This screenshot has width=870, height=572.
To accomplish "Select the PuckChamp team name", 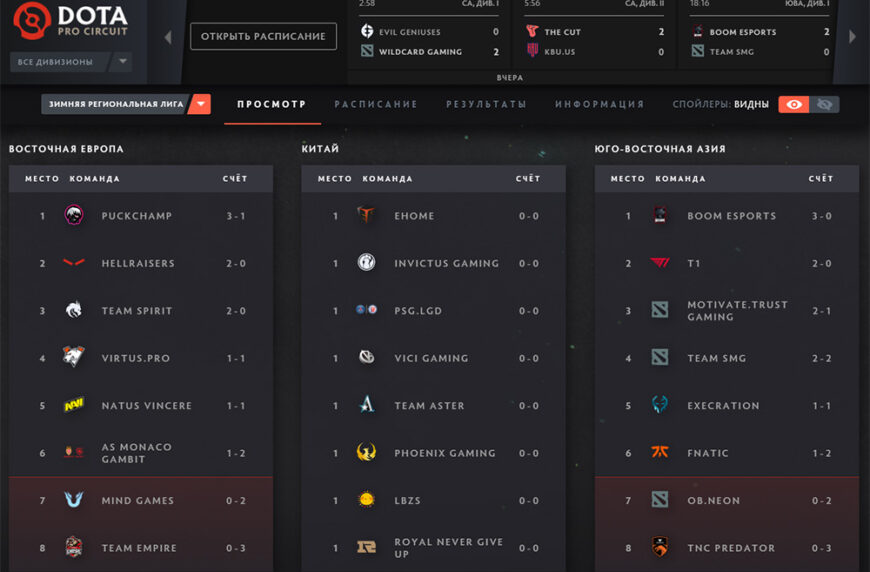I will pyautogui.click(x=136, y=216).
